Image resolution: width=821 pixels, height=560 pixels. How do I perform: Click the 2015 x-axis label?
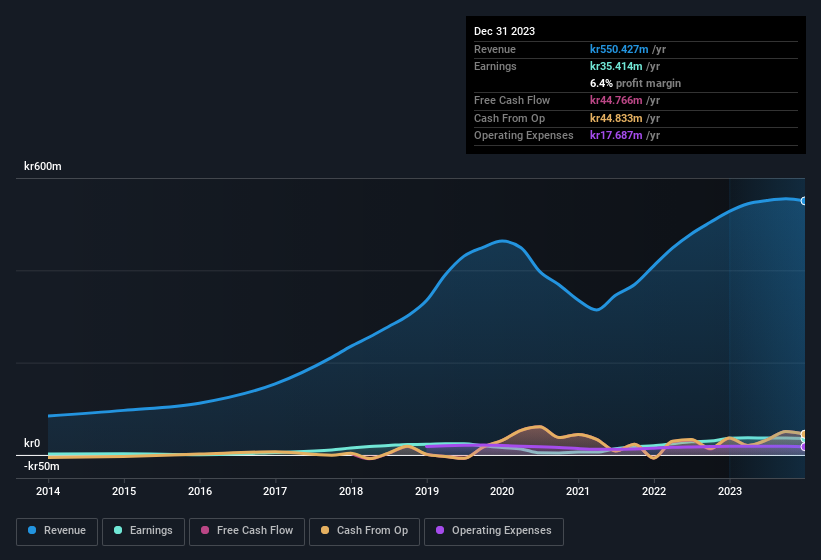point(124,491)
